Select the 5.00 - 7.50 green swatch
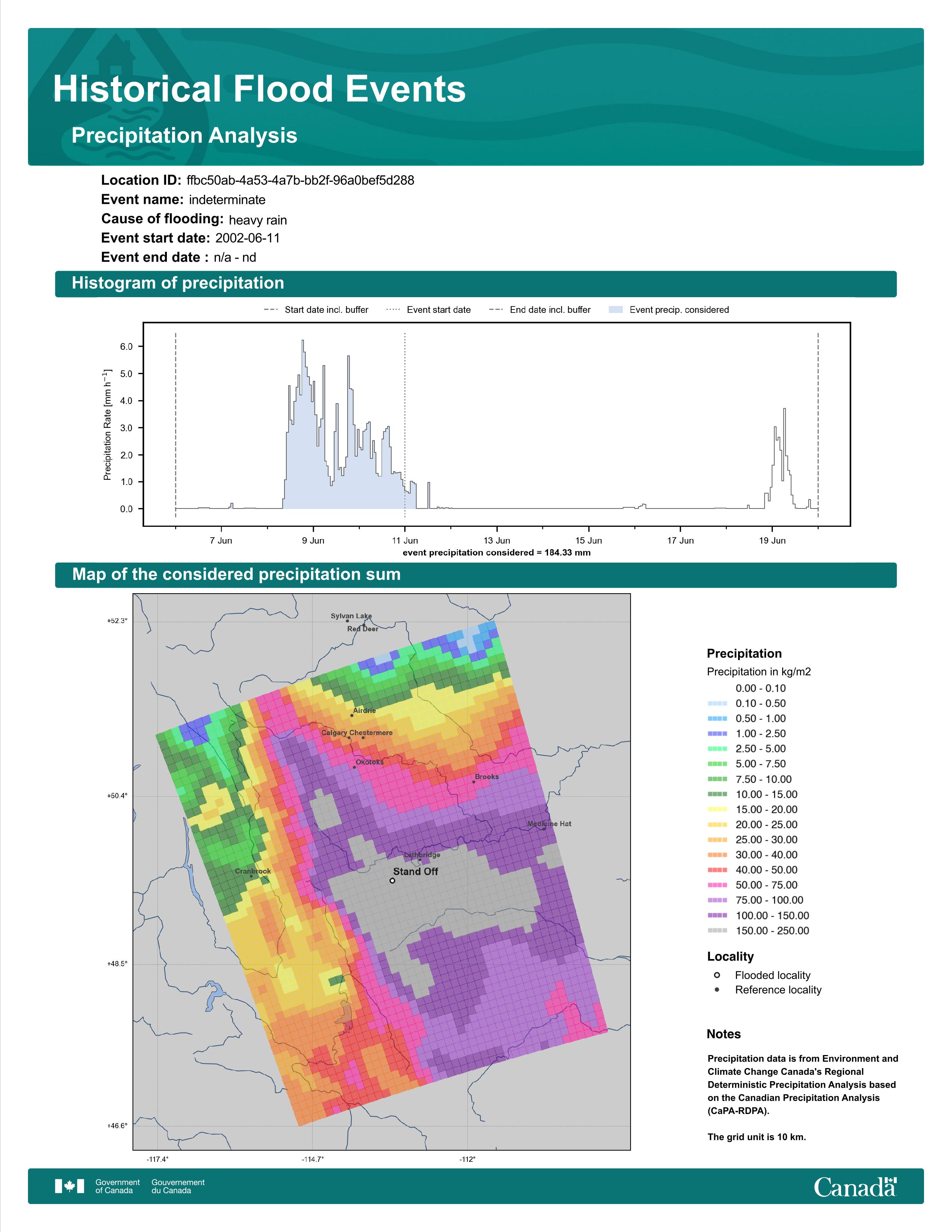952x1232 pixels. (x=717, y=764)
